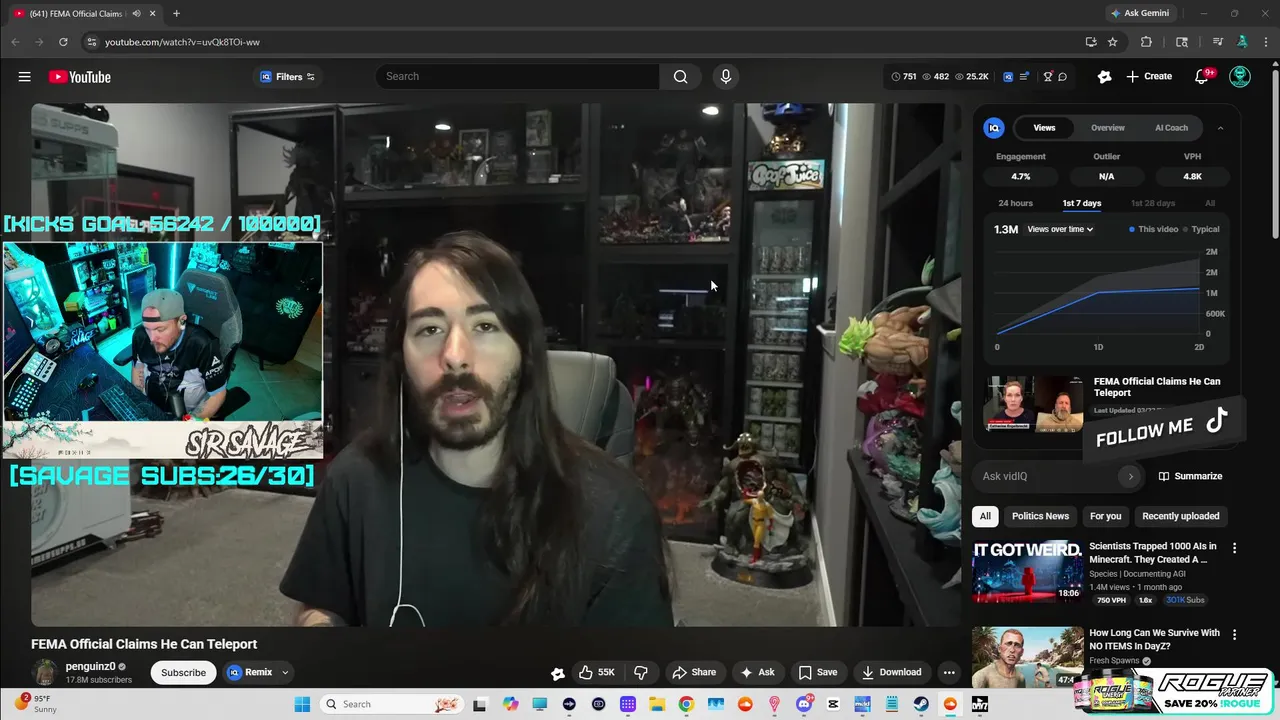Toggle the This video chart legend
This screenshot has height=720, width=1280.
click(1153, 229)
